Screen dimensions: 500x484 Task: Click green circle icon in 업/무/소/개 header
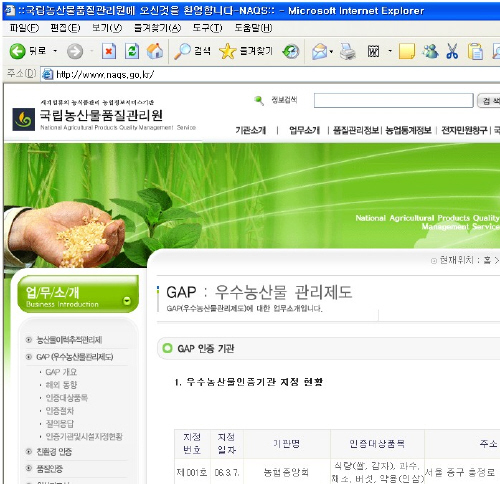pos(127,301)
